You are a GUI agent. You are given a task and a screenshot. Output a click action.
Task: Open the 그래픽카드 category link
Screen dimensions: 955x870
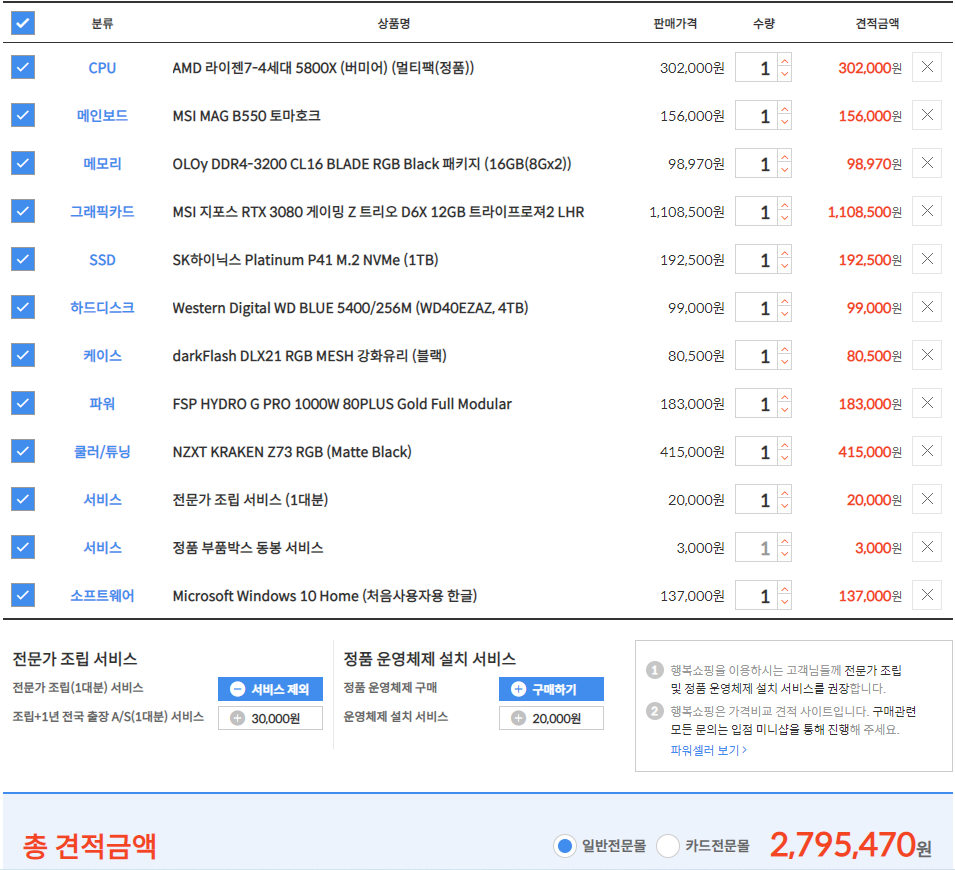(102, 212)
